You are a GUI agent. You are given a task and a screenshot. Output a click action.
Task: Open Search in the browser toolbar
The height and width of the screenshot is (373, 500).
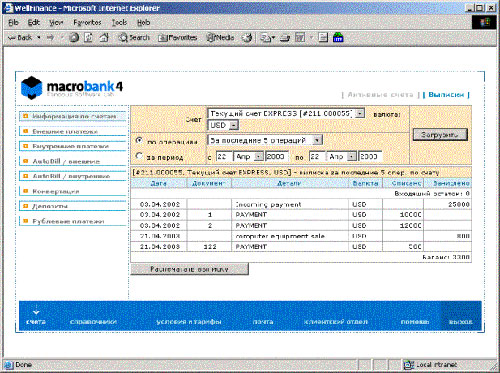134,38
